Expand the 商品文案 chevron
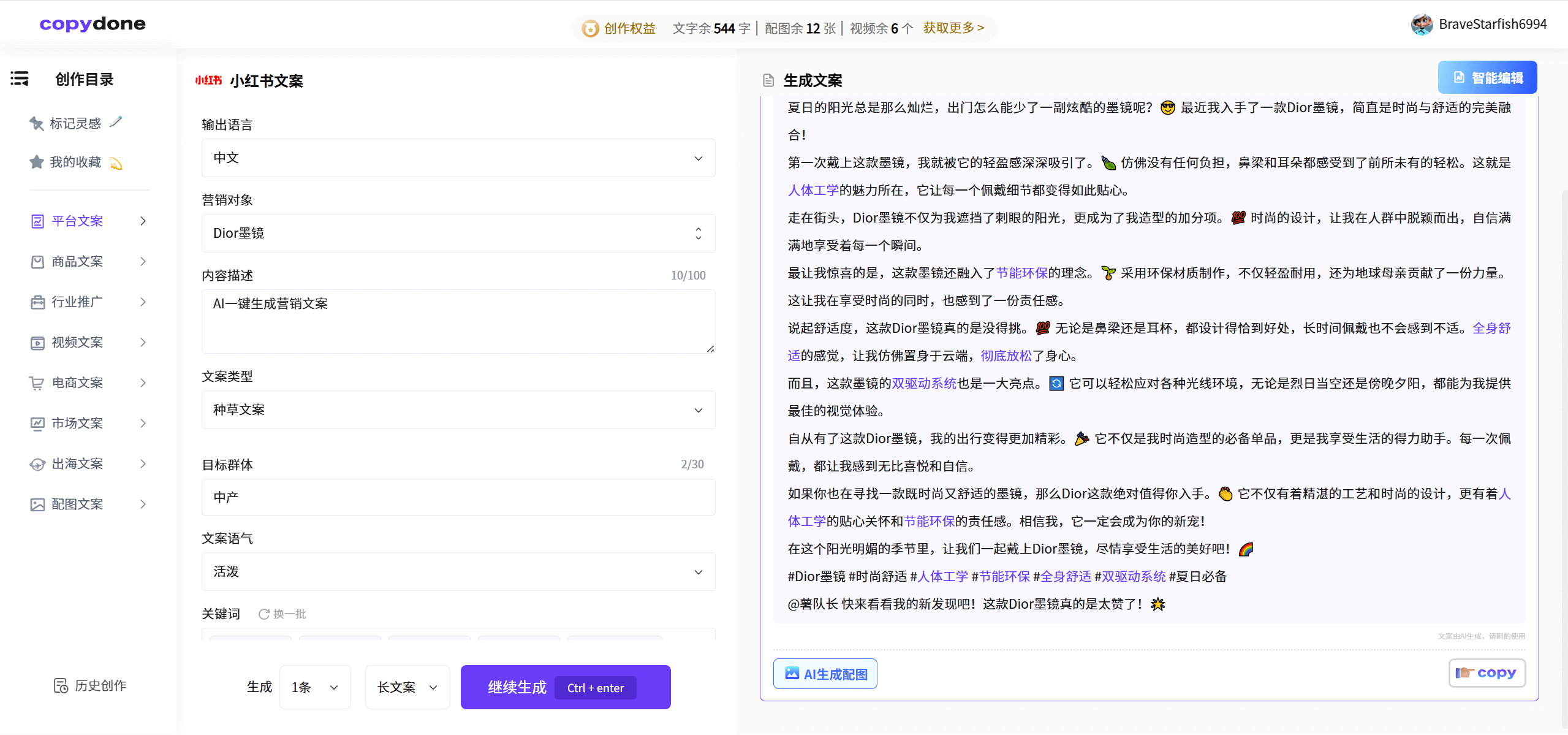 click(143, 261)
